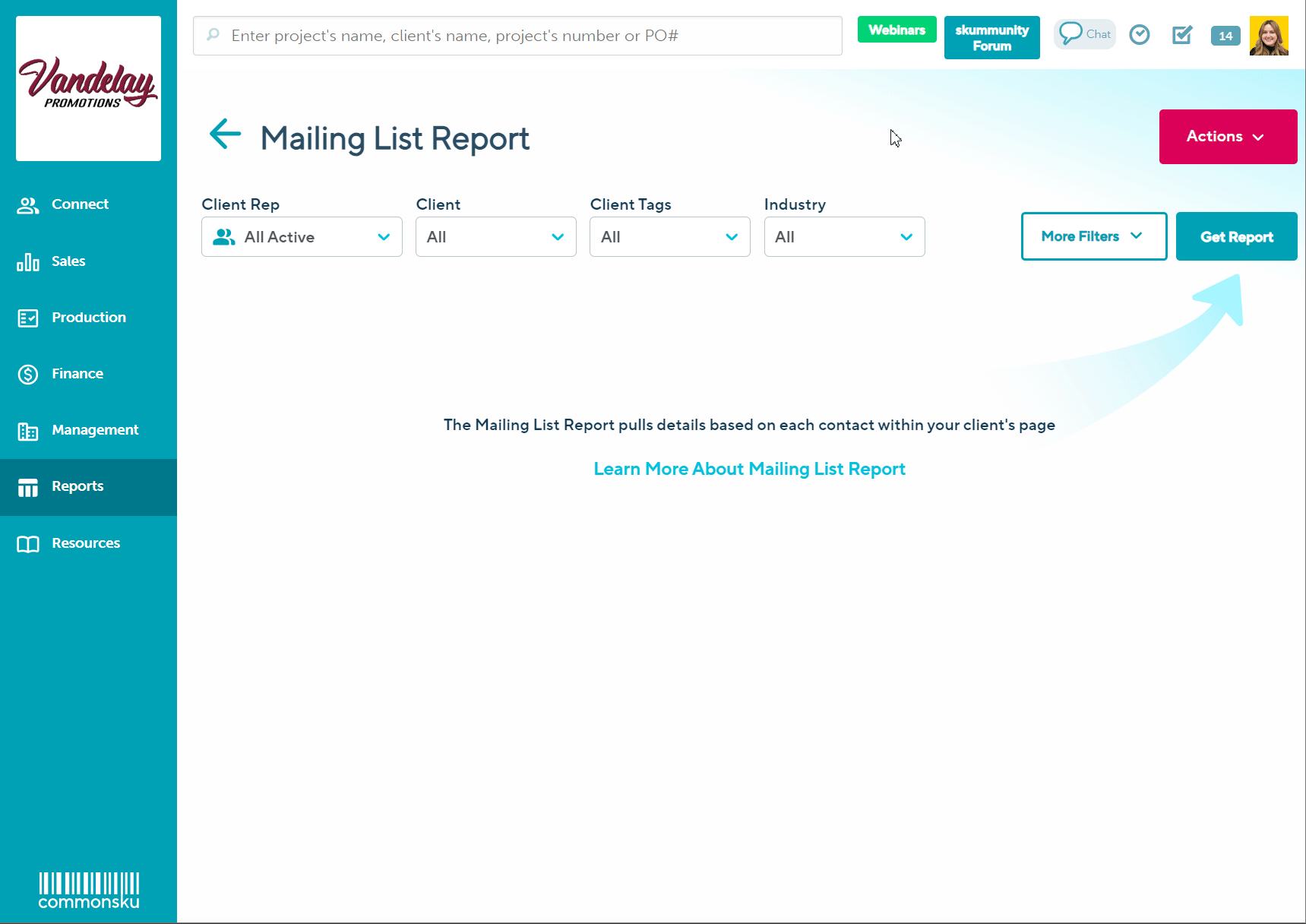1306x924 pixels.
Task: Open the 14 notifications badge
Action: (1225, 36)
